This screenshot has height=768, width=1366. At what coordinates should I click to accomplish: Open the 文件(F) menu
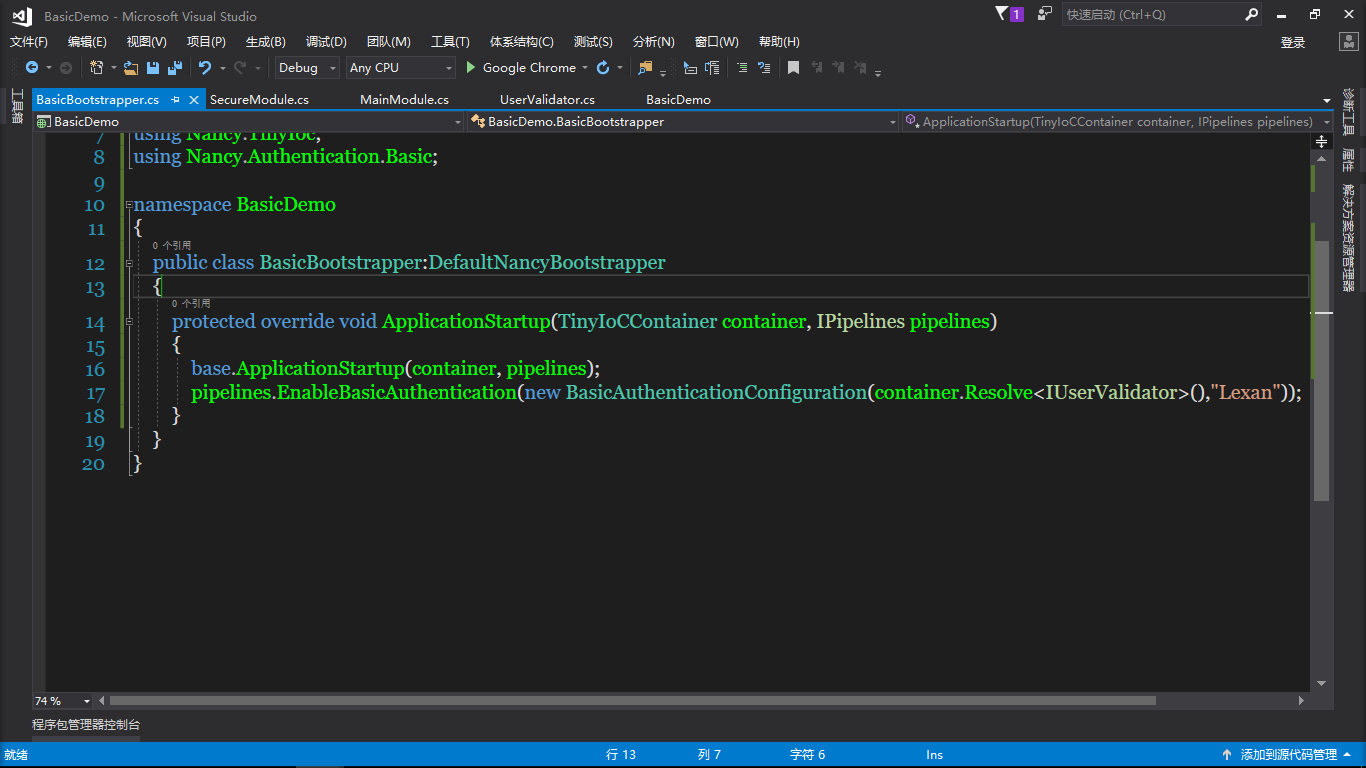coord(29,42)
